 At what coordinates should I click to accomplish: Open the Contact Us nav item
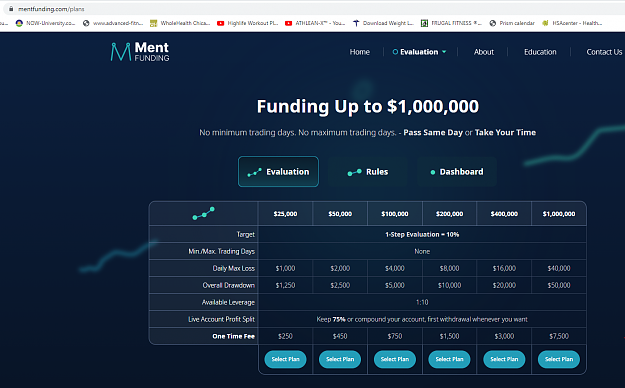(x=604, y=52)
